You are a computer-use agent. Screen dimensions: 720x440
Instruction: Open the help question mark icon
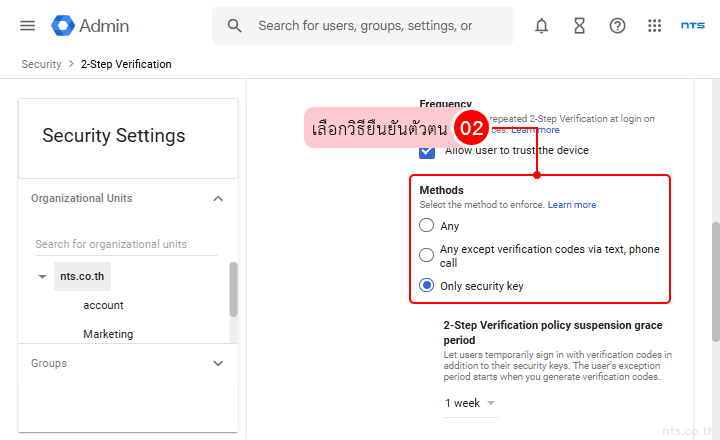point(617,26)
